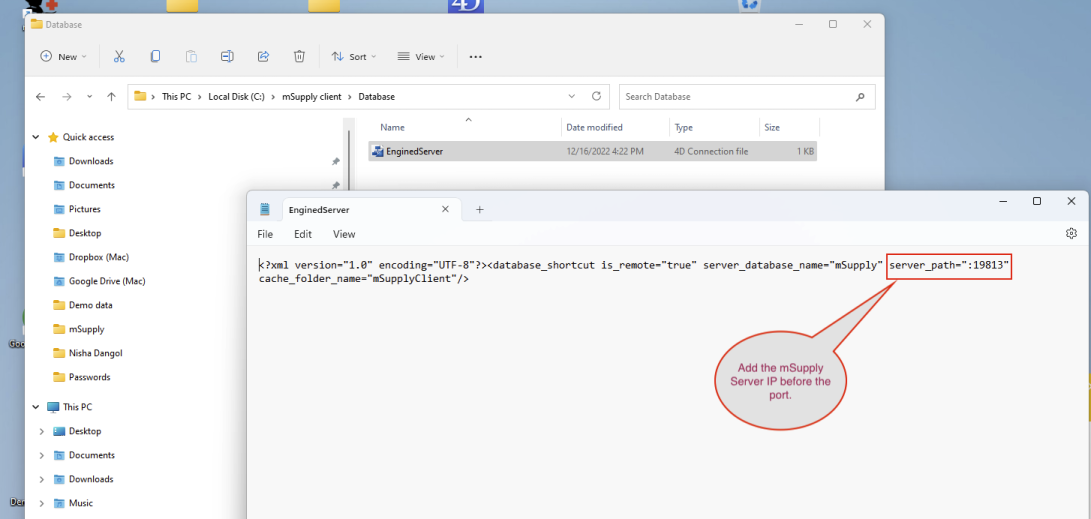1091x519 pixels.
Task: Click the Delete trash can icon
Action: click(x=299, y=57)
